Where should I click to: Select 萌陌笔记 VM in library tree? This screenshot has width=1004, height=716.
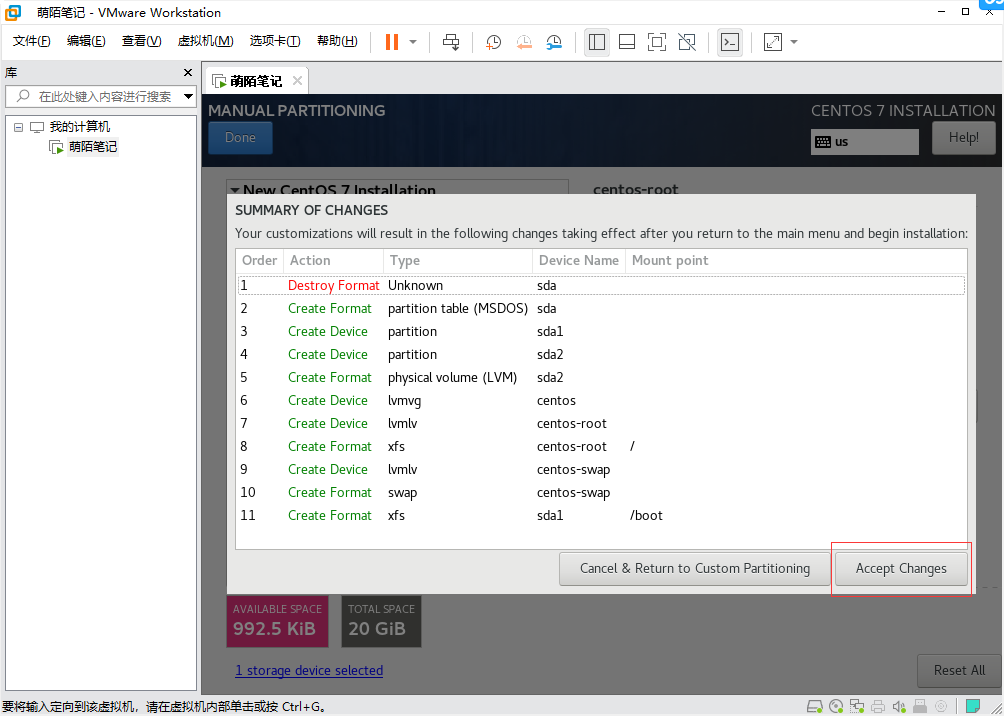(93, 147)
